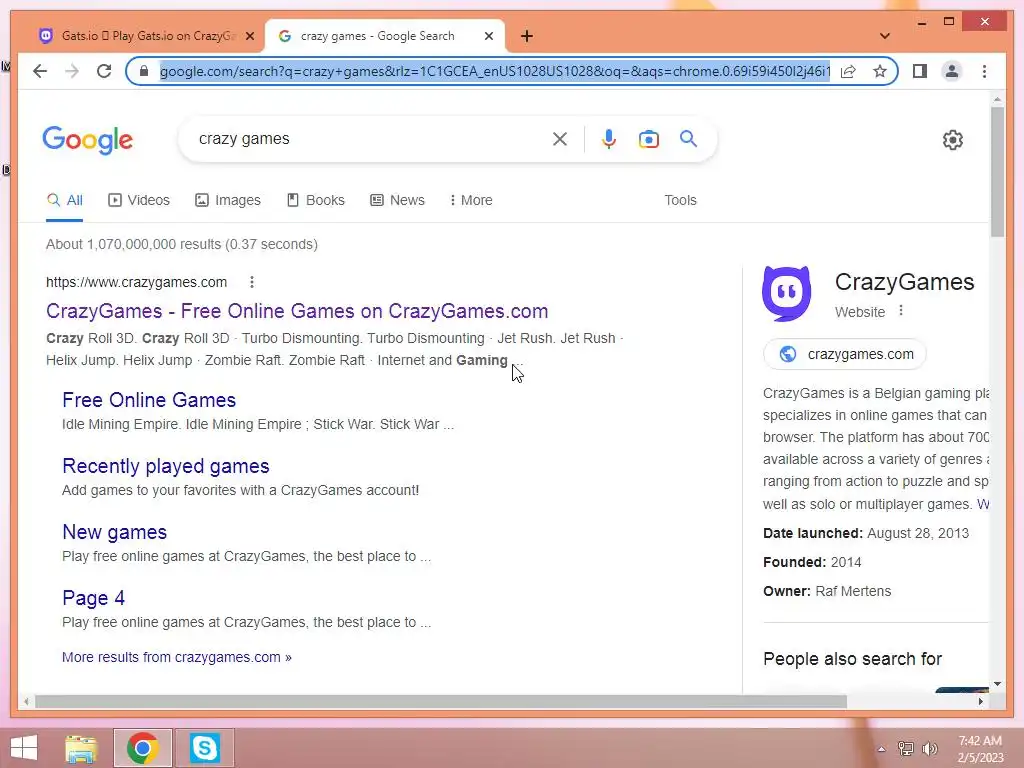Open the Windows Start menu
The image size is (1024, 768).
point(24,748)
